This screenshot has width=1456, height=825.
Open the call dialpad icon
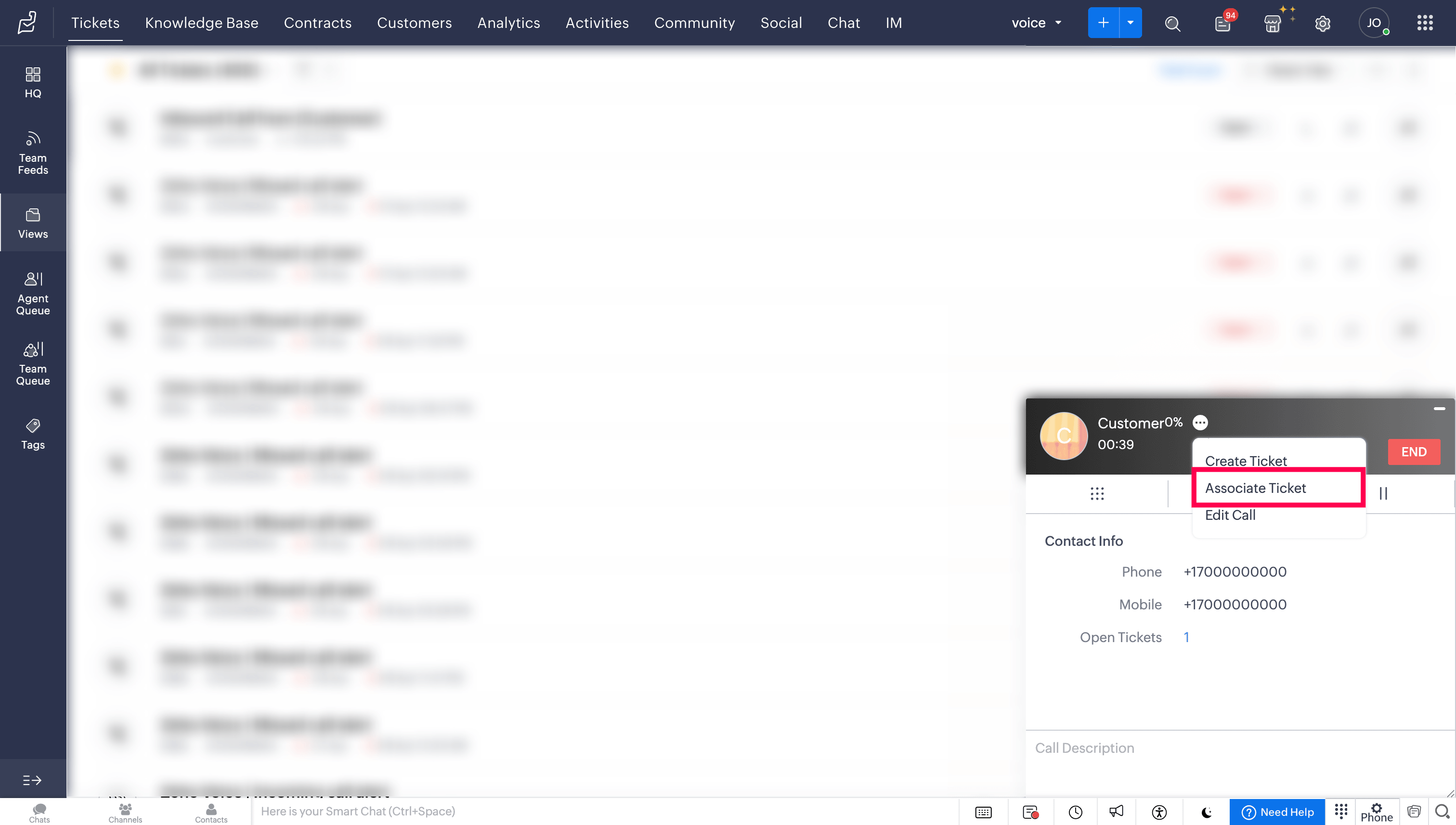tap(1097, 493)
